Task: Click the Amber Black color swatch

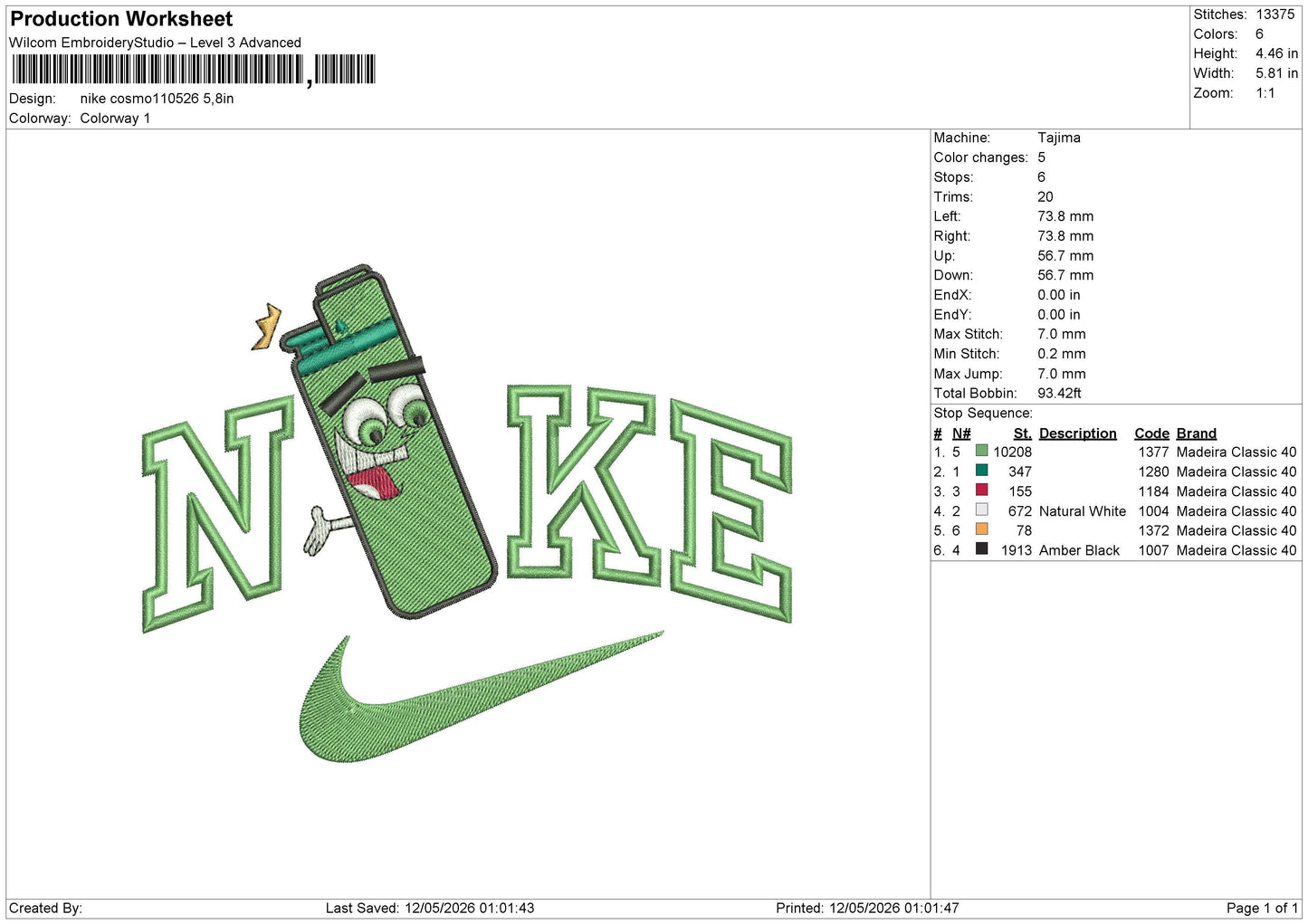Action: [x=981, y=548]
